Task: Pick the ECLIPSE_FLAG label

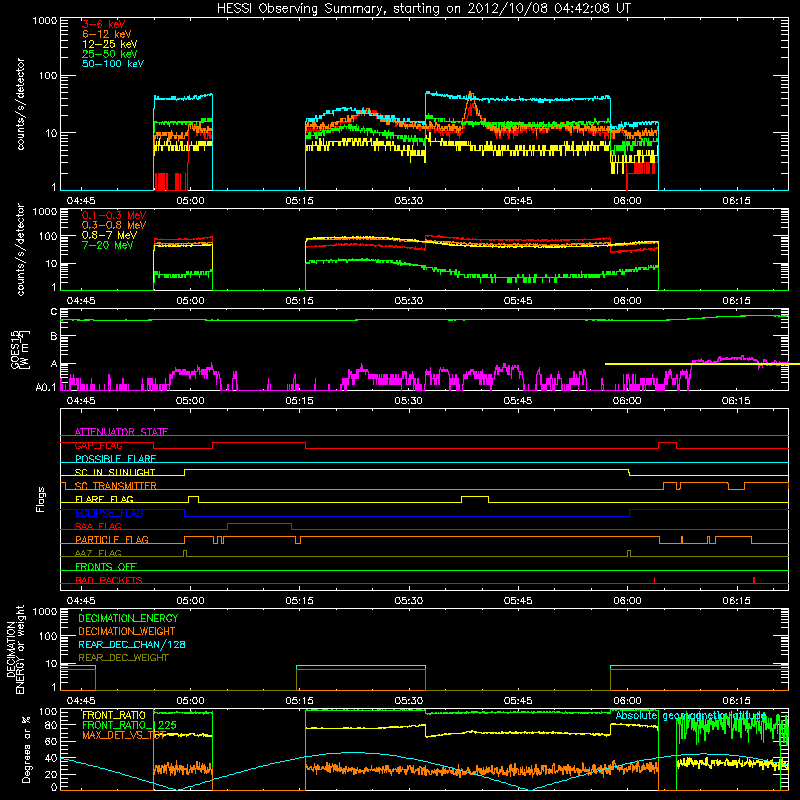Action: tap(109, 513)
